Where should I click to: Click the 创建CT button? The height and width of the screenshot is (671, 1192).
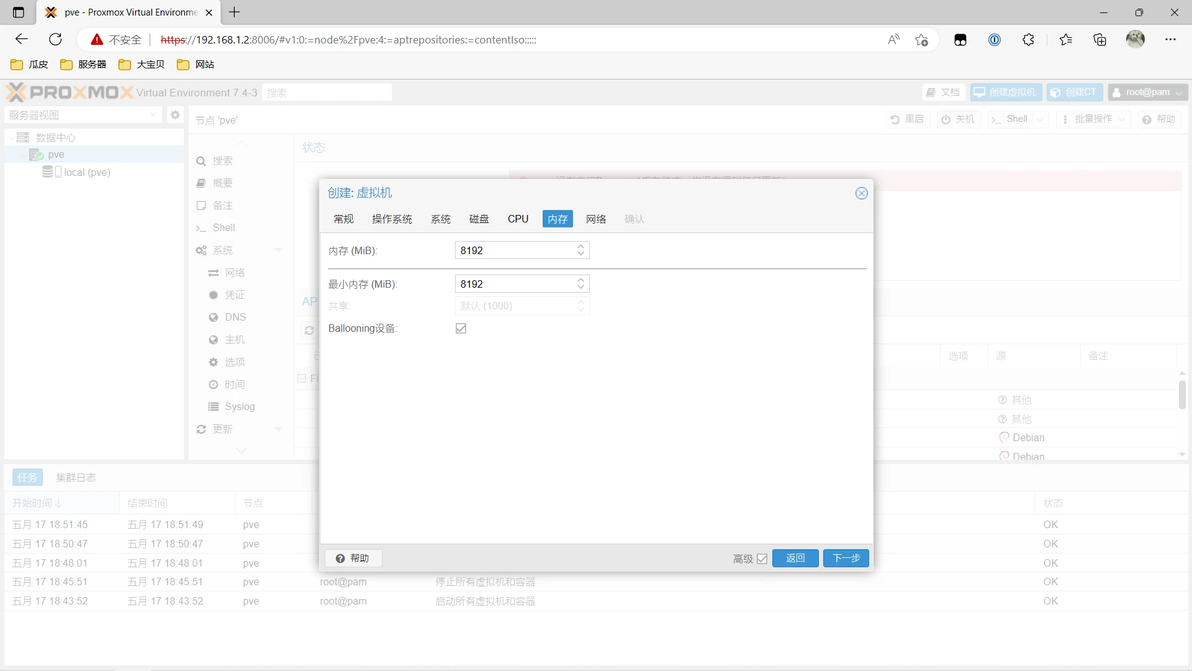[x=1074, y=92]
